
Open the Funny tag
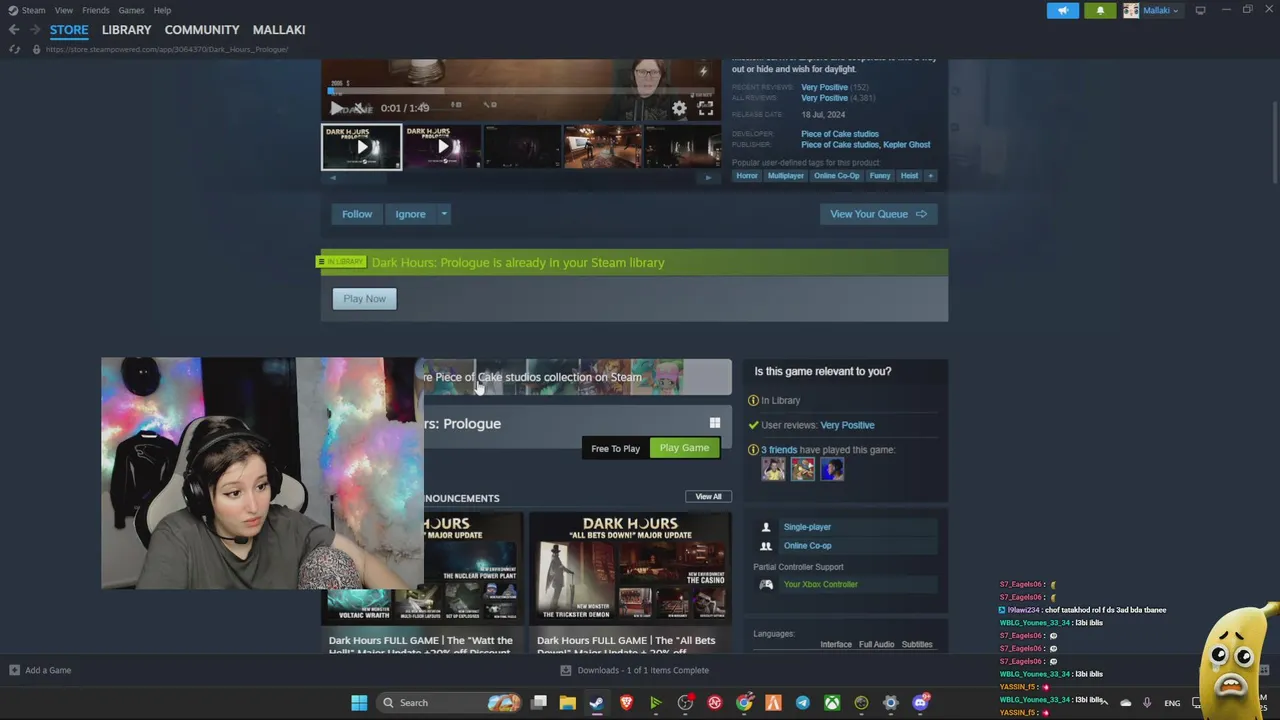tap(880, 176)
